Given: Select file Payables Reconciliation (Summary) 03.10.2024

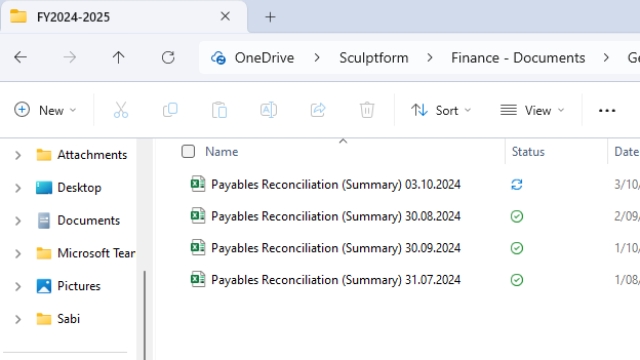Looking at the screenshot, I should (336, 184).
